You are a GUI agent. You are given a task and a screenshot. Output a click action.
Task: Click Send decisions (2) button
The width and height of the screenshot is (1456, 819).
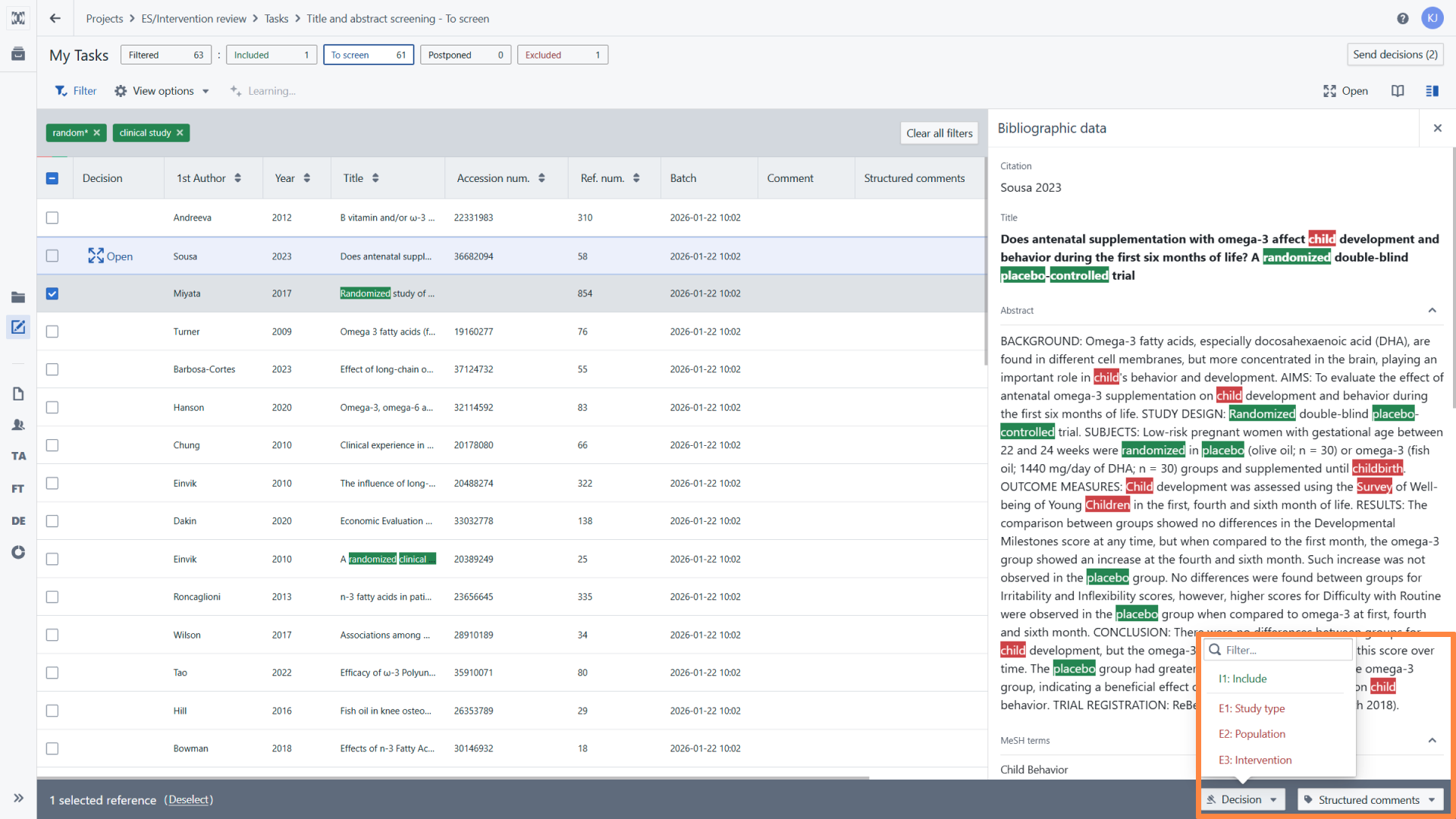(1395, 55)
